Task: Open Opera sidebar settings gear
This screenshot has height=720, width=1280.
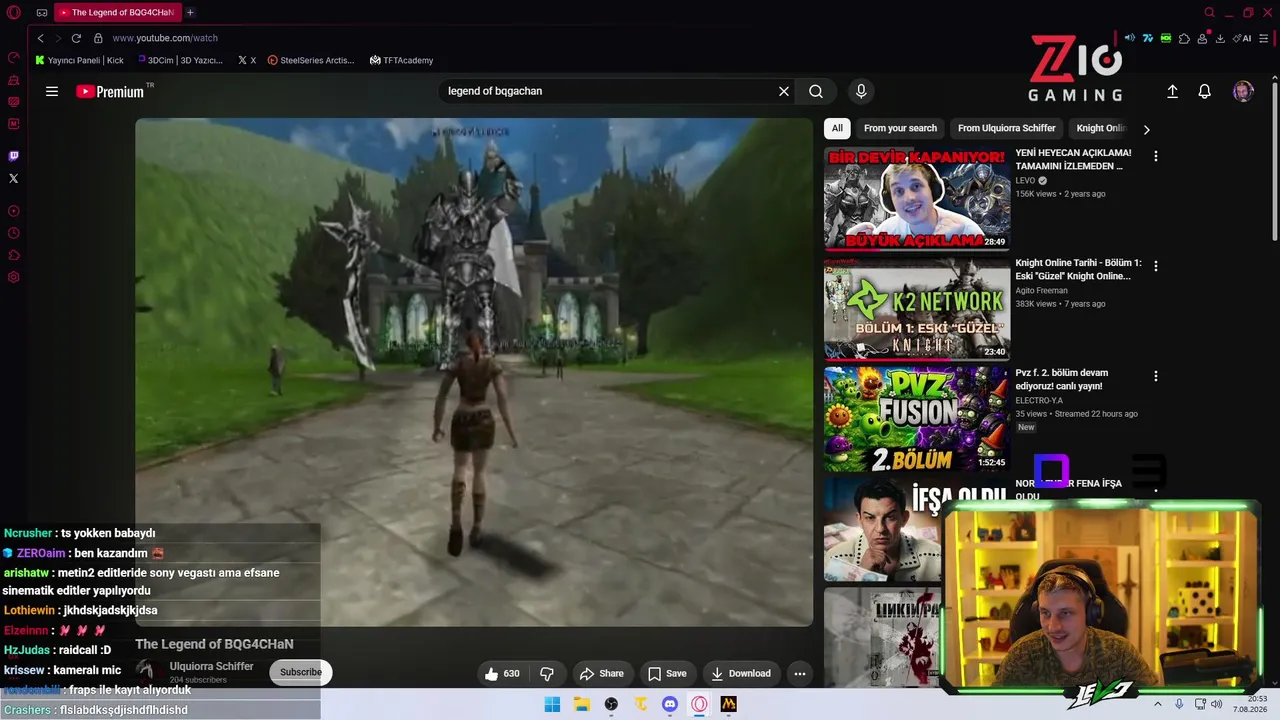Action: coord(14,277)
